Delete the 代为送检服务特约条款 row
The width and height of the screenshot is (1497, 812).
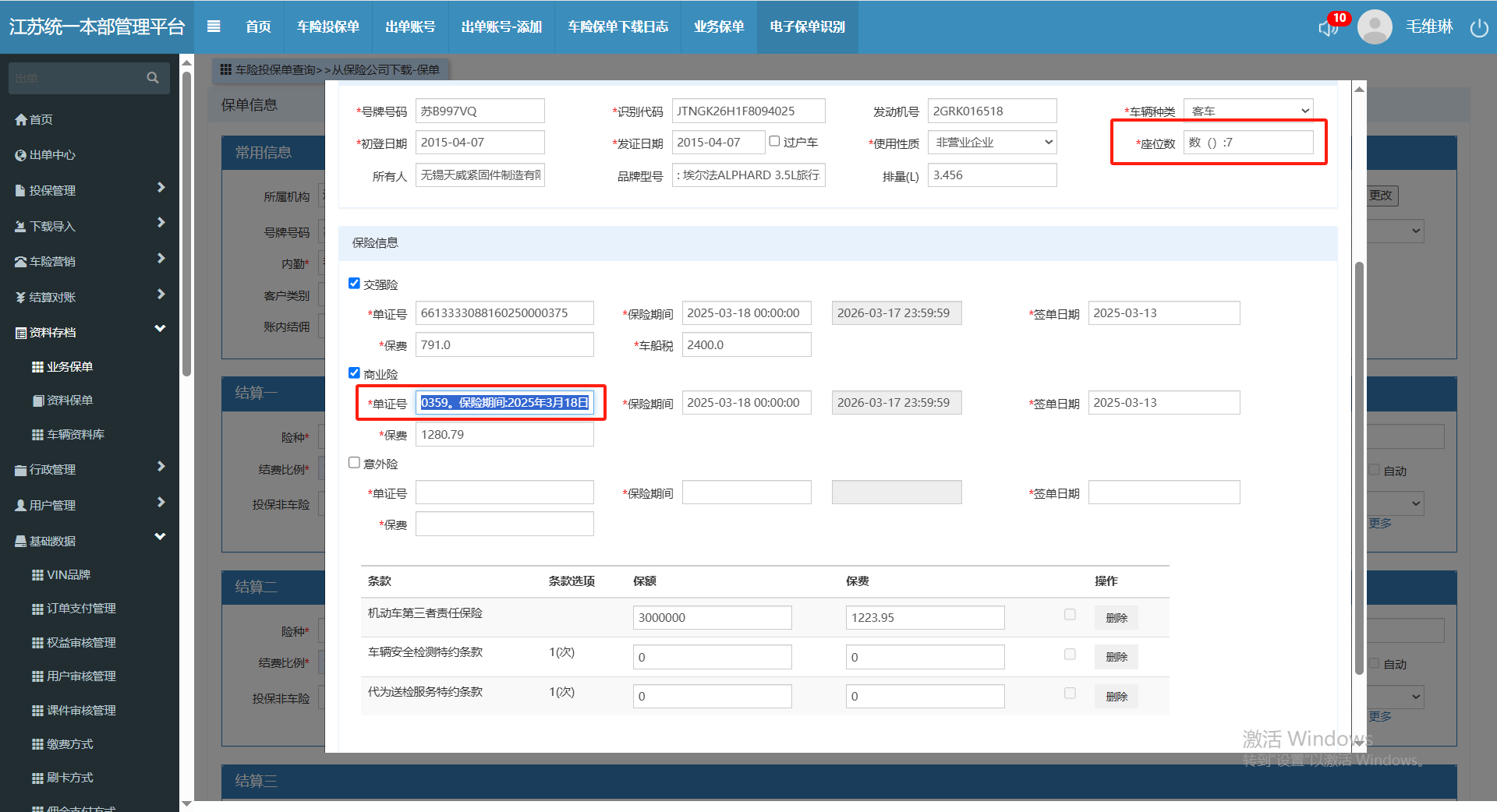tap(1116, 697)
